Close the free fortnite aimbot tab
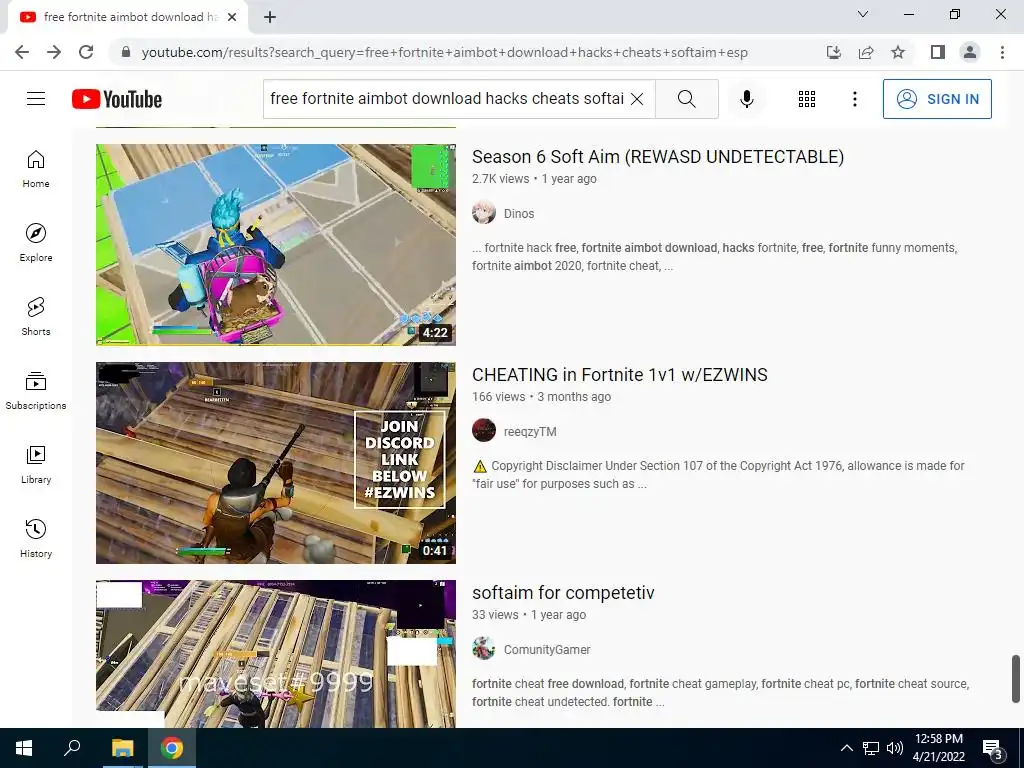This screenshot has width=1024, height=768. (231, 17)
